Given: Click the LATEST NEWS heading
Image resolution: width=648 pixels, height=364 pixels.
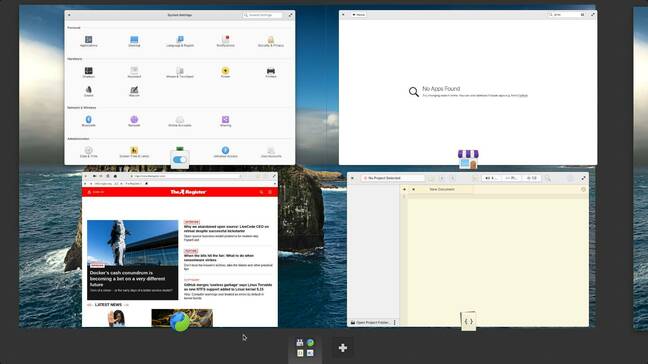Looking at the screenshot, I should [108, 305].
